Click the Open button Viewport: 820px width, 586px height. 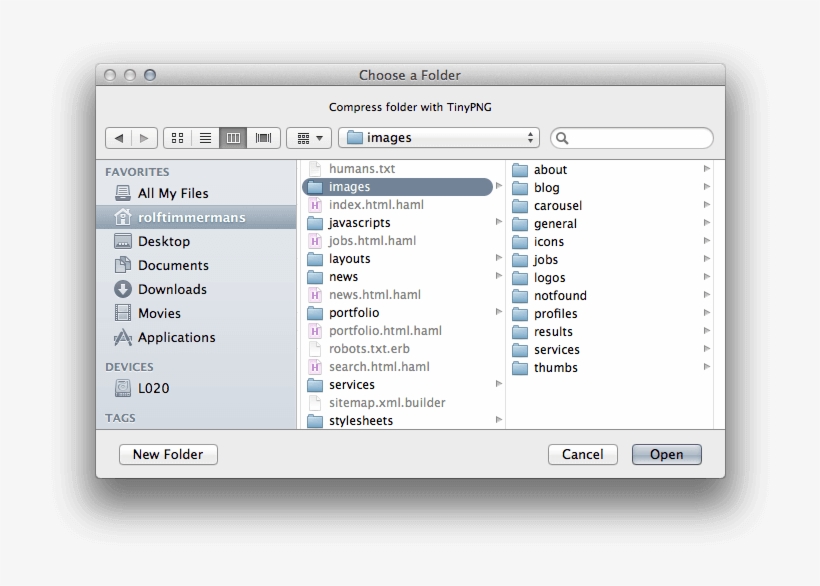pos(667,454)
